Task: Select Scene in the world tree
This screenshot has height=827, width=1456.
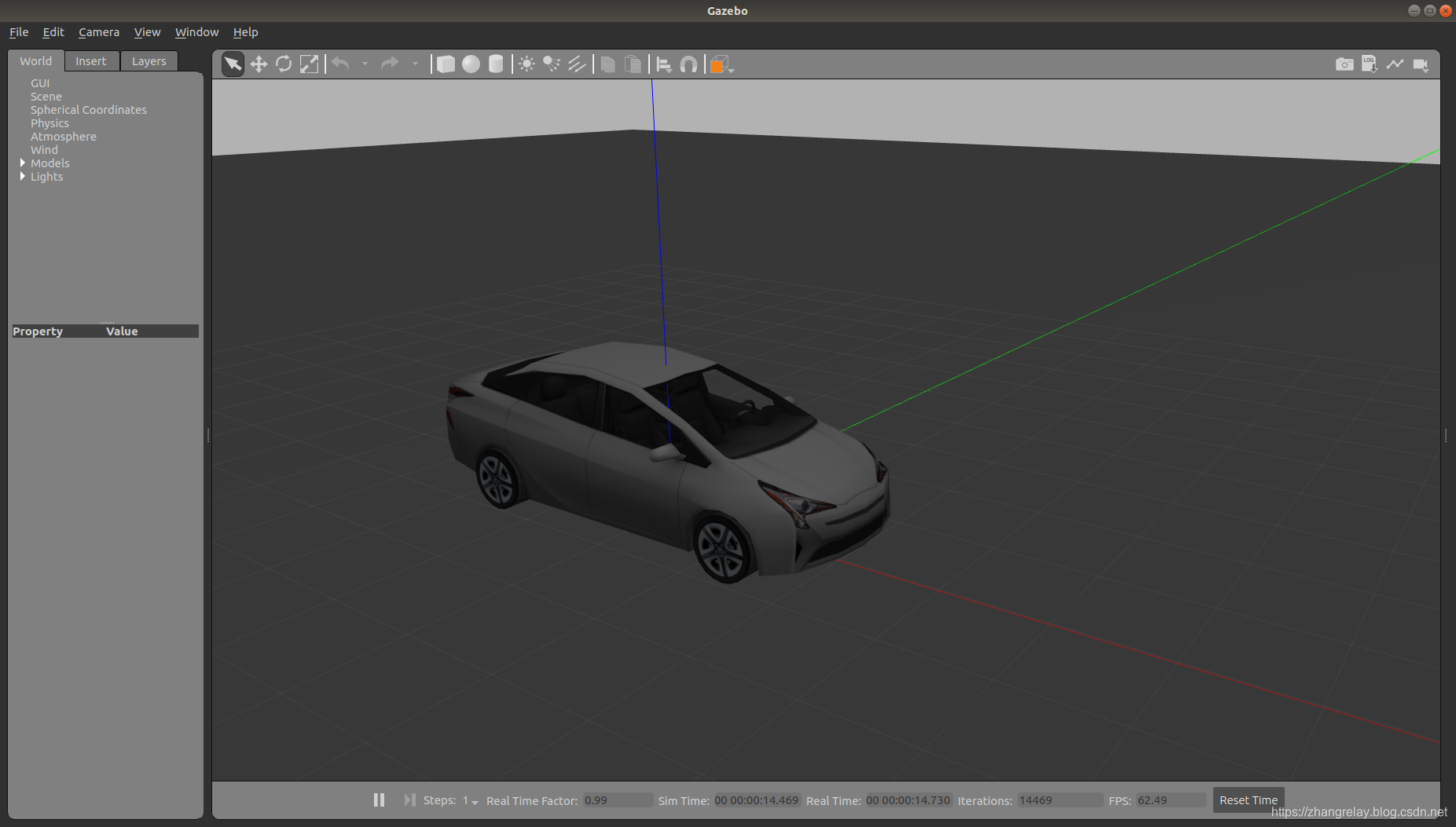Action: pyautogui.click(x=46, y=97)
